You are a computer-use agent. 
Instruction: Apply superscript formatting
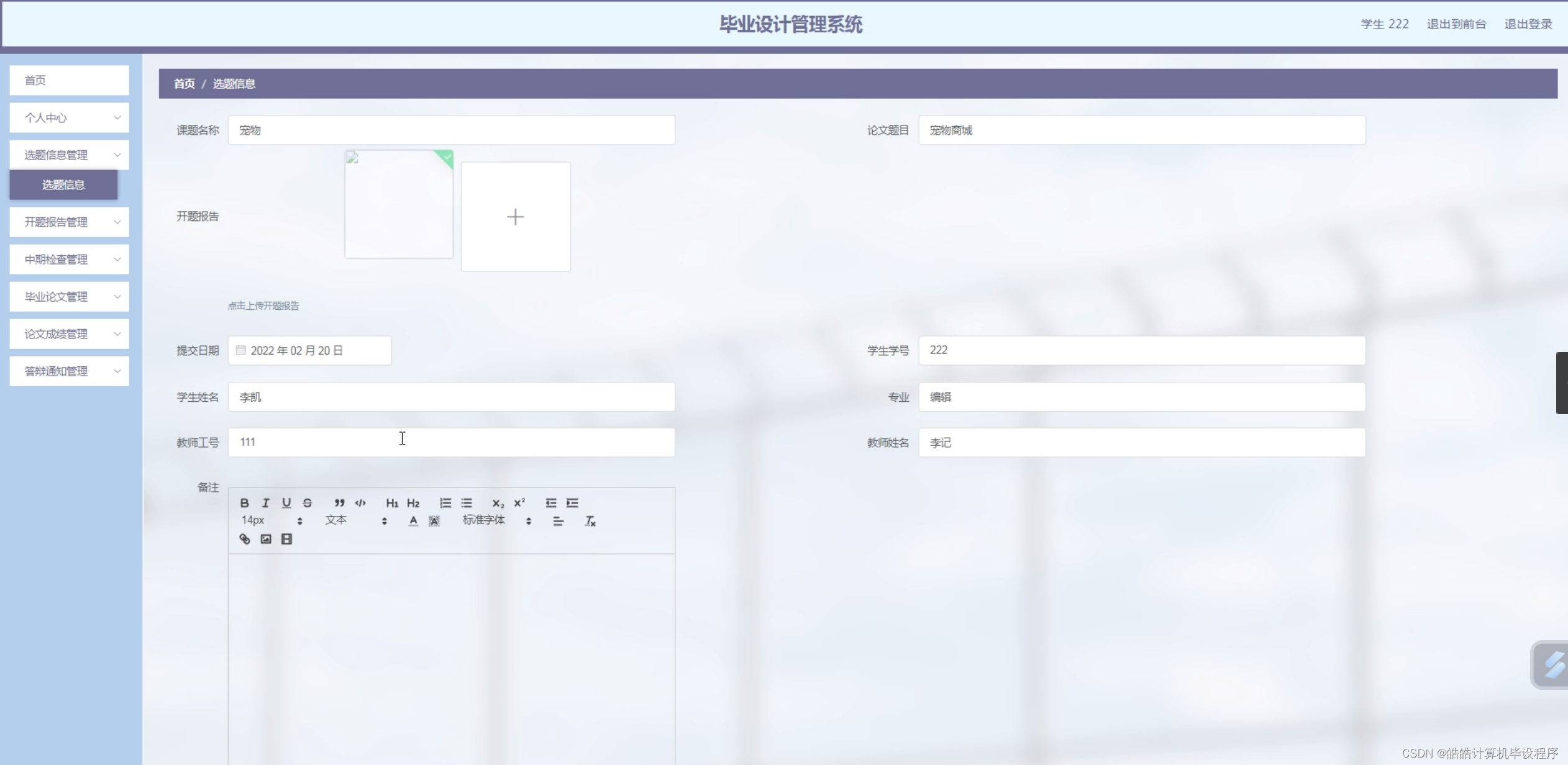coord(519,503)
